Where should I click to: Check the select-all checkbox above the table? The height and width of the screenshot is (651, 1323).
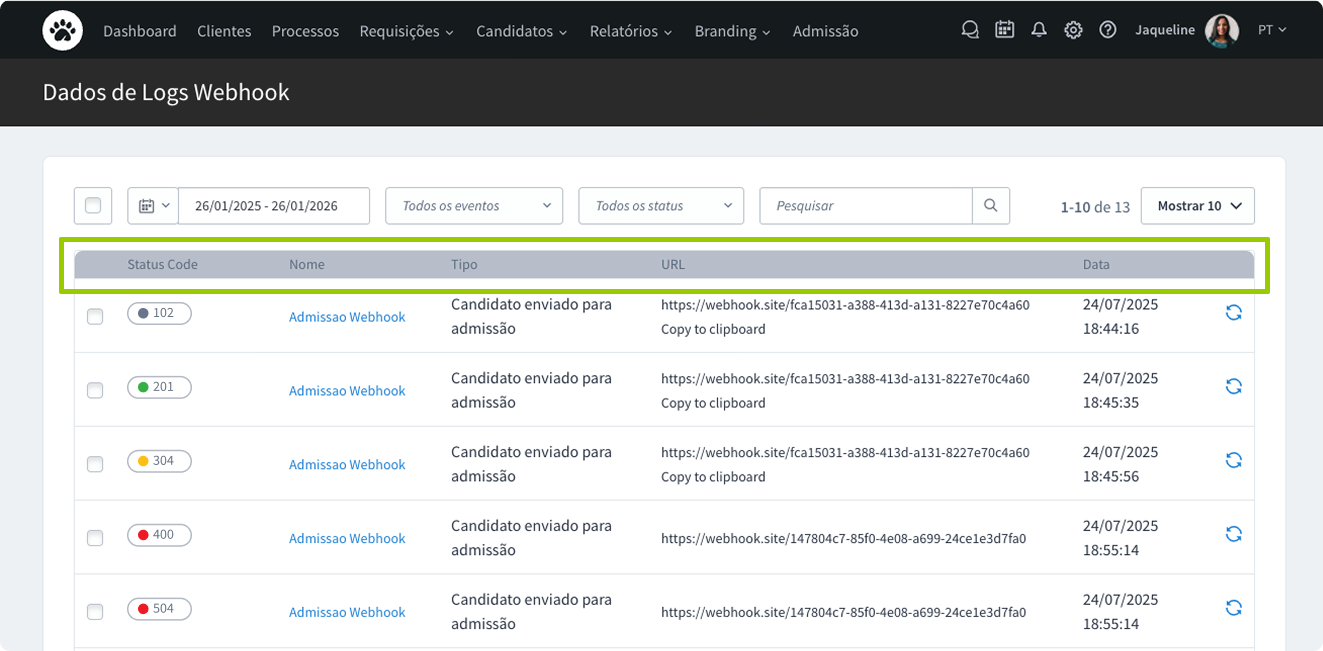coord(92,205)
